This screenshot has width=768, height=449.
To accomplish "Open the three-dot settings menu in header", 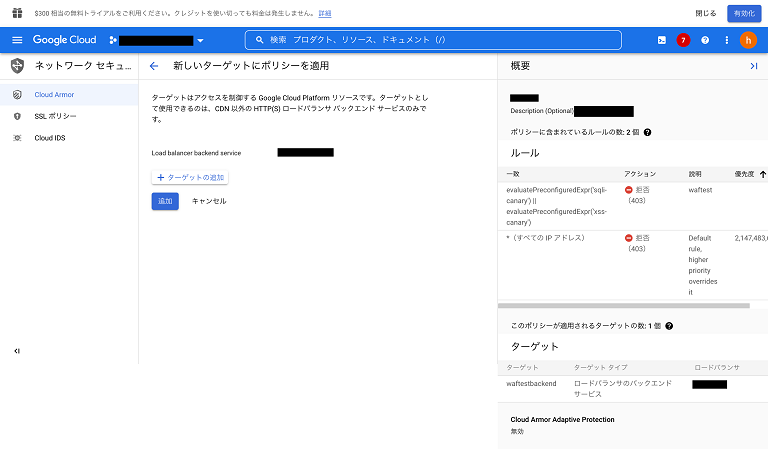I will pyautogui.click(x=726, y=40).
